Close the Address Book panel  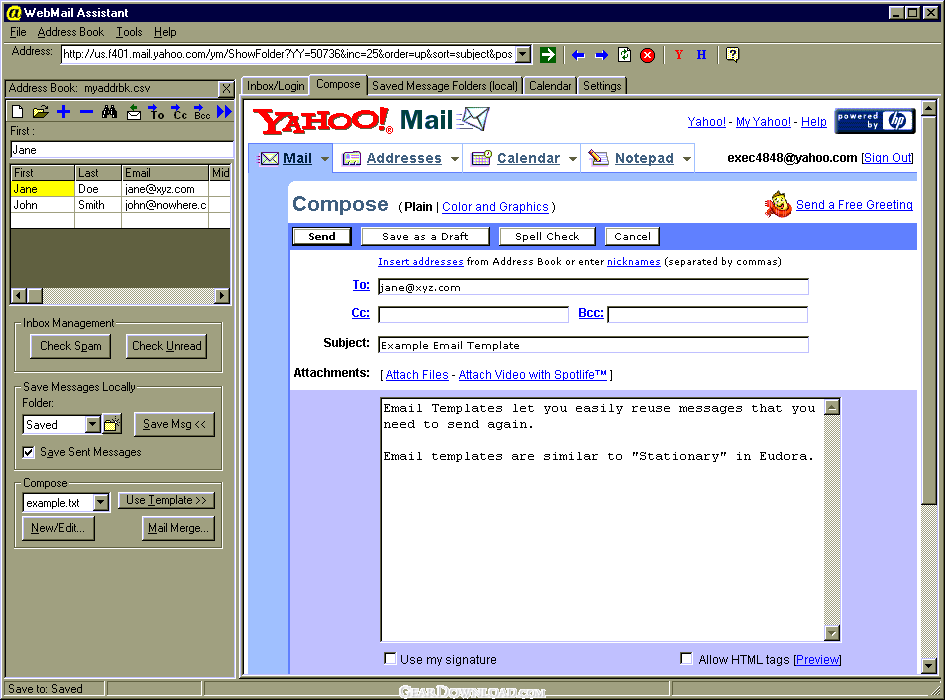point(226,89)
